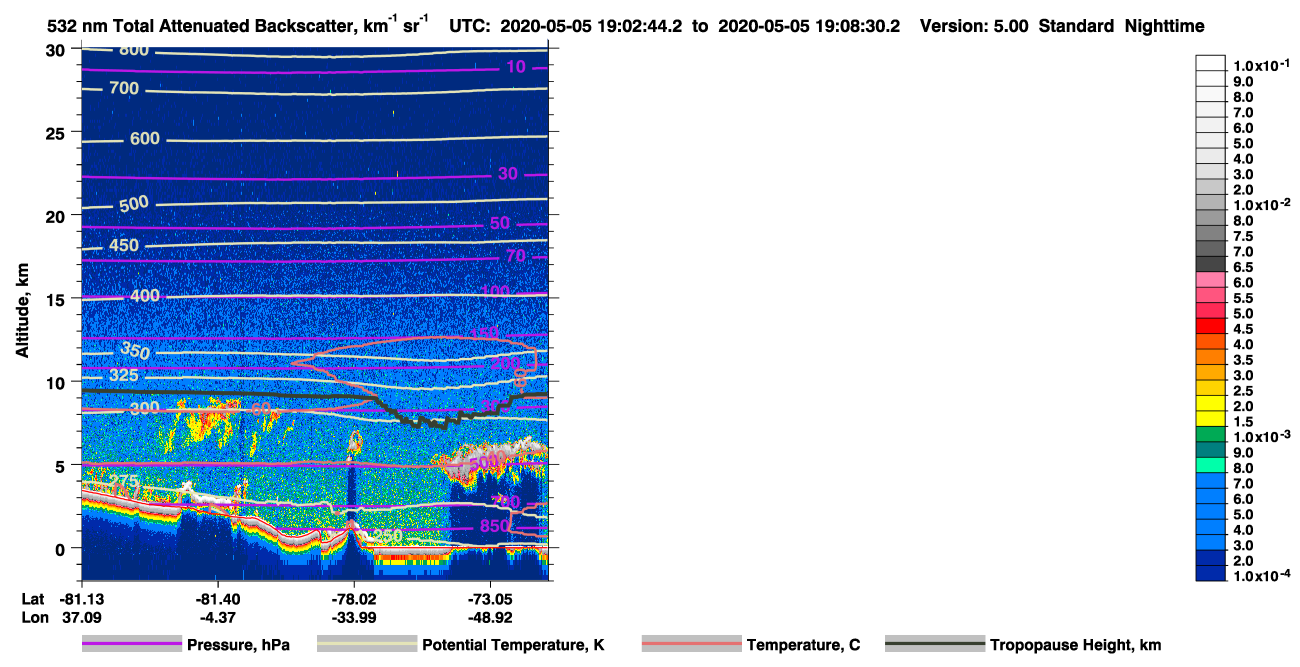Click the magenta 850 hPa pressure contour label
This screenshot has height=667, width=1300.
496,526
